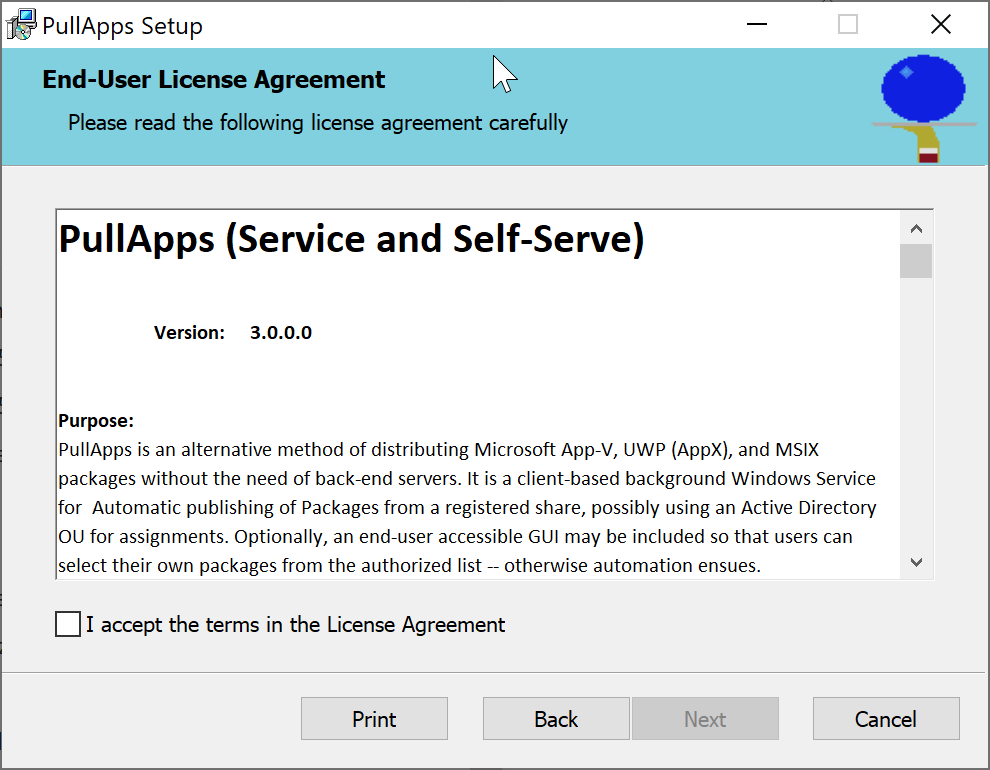Screen dimensions: 990x770
Task: Go Back to the previous setup step
Action: coord(556,718)
